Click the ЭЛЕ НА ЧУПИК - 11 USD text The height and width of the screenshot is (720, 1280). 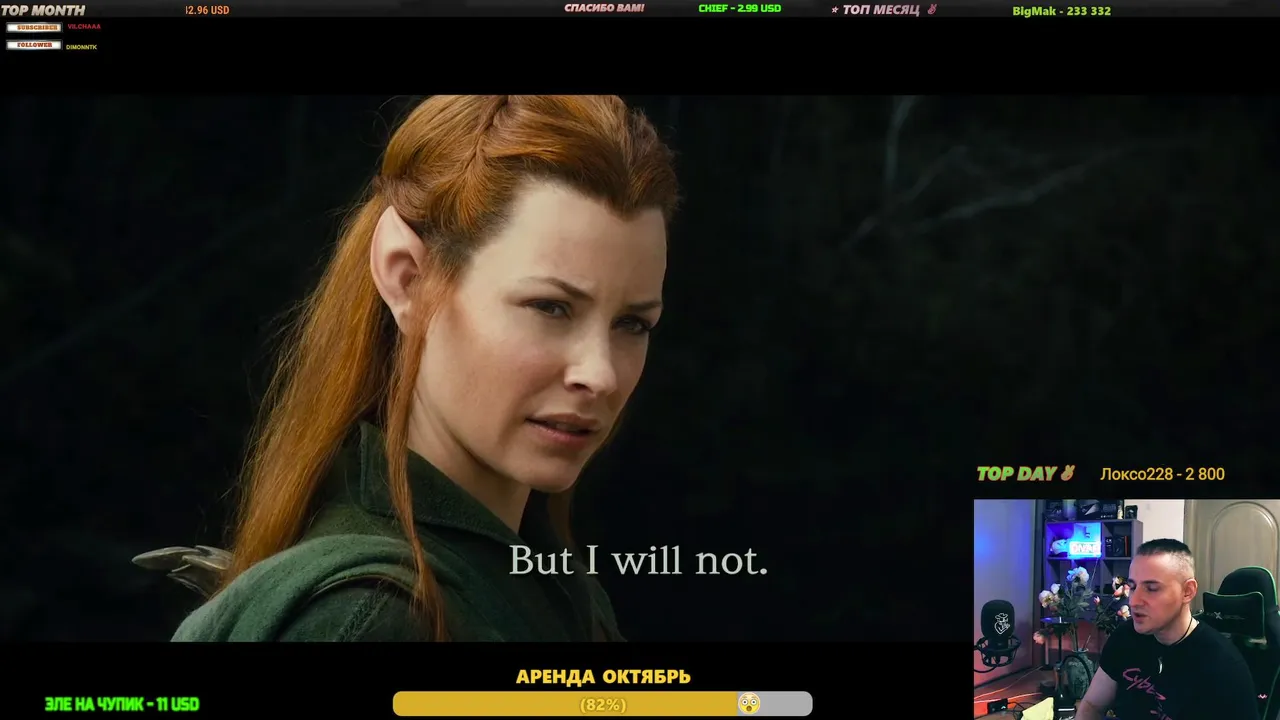(x=122, y=704)
